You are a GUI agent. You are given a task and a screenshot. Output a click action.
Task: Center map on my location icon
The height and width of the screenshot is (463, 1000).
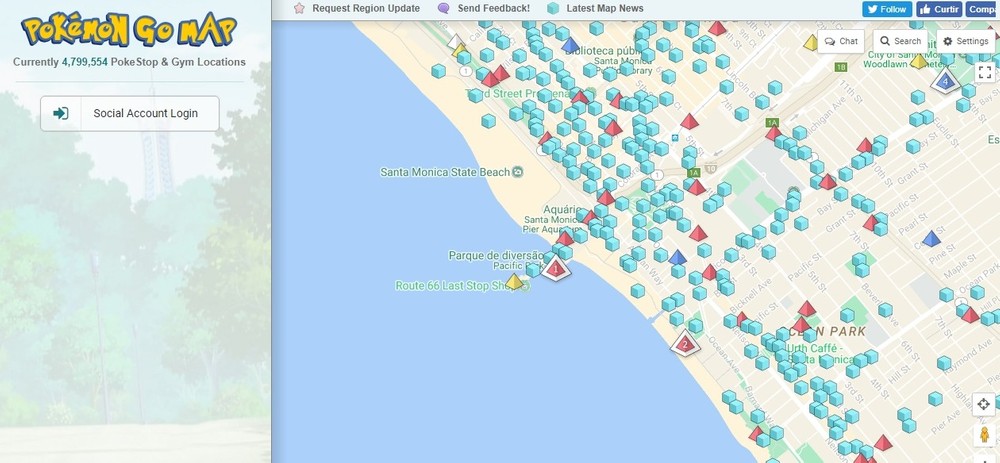point(983,404)
